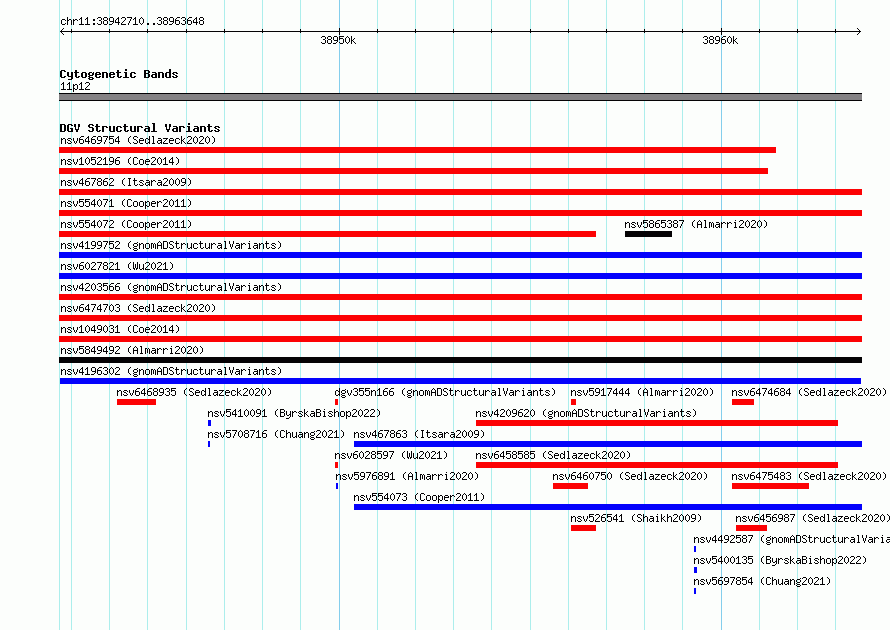890x630 pixels.
Task: Select nsv6475483 (Sedlazeck2020) label
Action: 809,476
